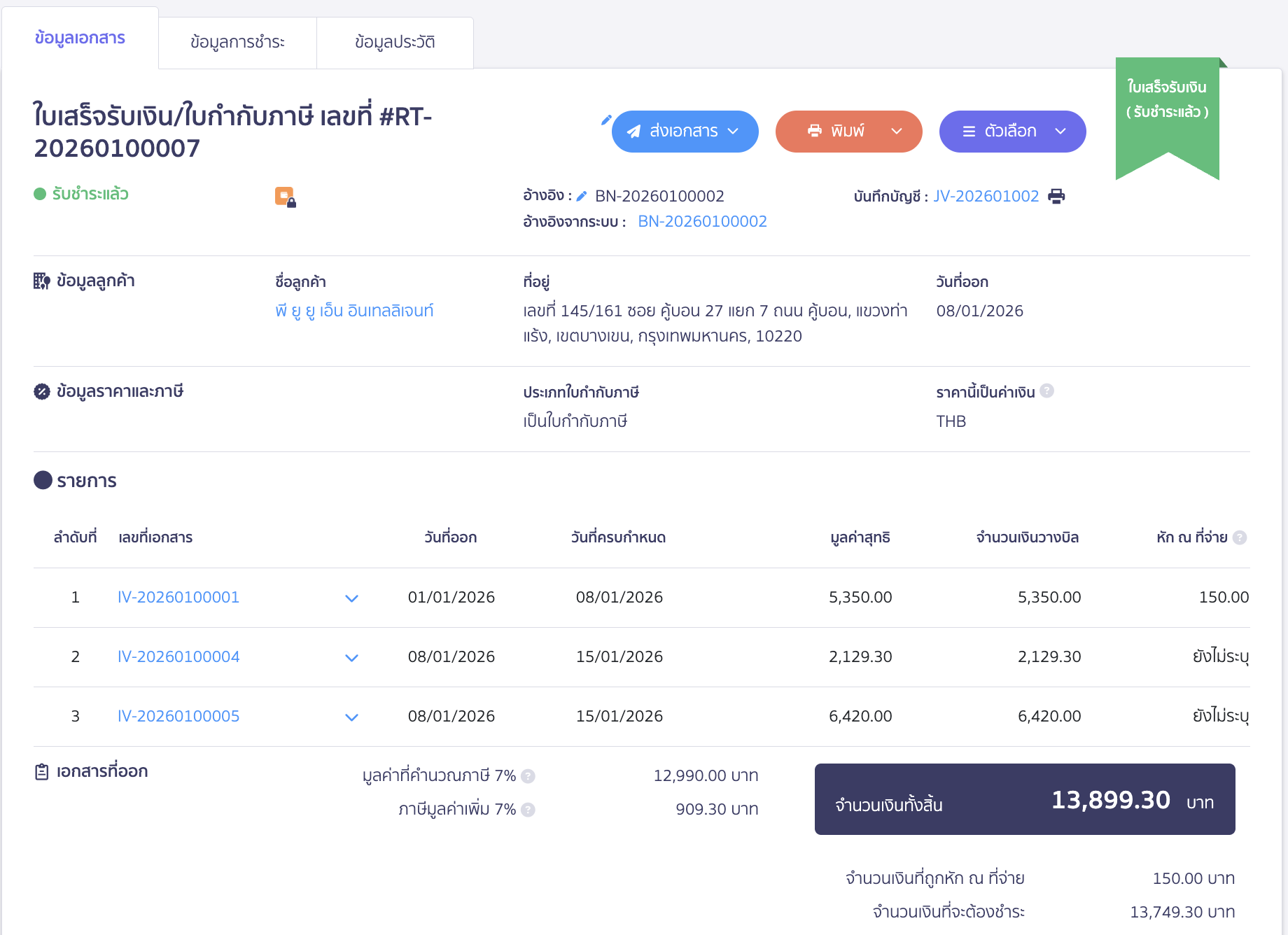Screen dimensions: 1288x935
Task: Switch to the ข้อมูลการชำระ tab
Action: (237, 42)
